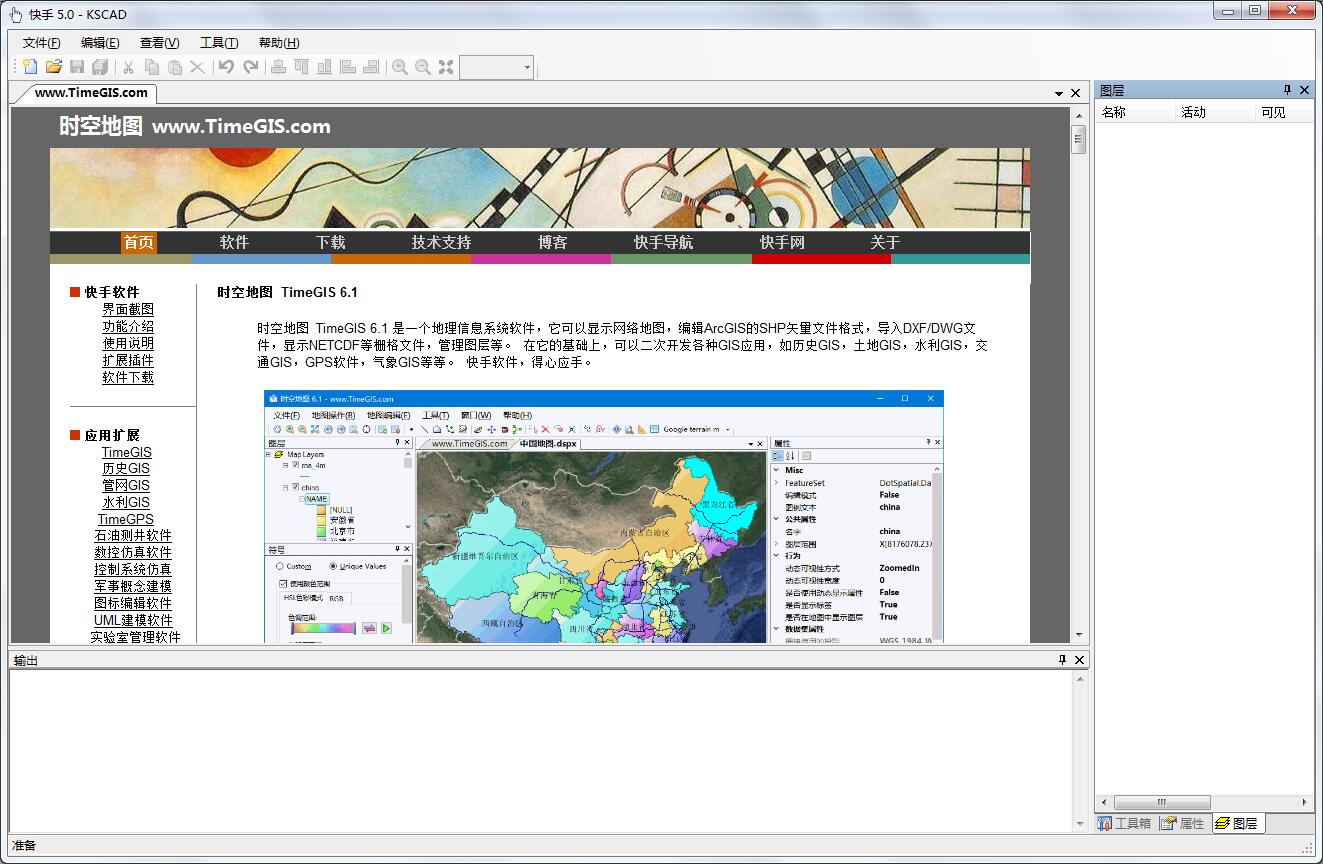
Task: Switch to the 工具箱 panel tab
Action: click(x=1124, y=823)
